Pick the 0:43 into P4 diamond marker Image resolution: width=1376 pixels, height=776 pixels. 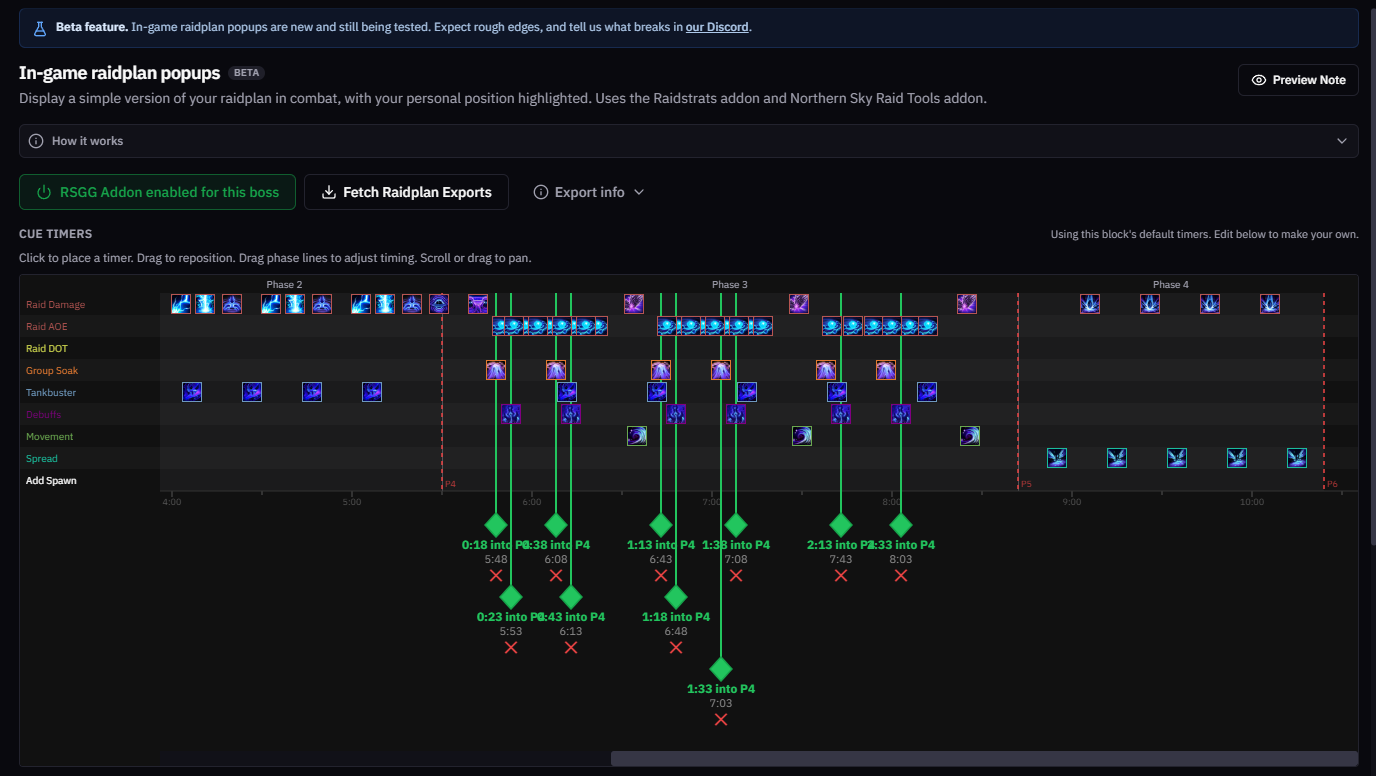click(x=571, y=597)
